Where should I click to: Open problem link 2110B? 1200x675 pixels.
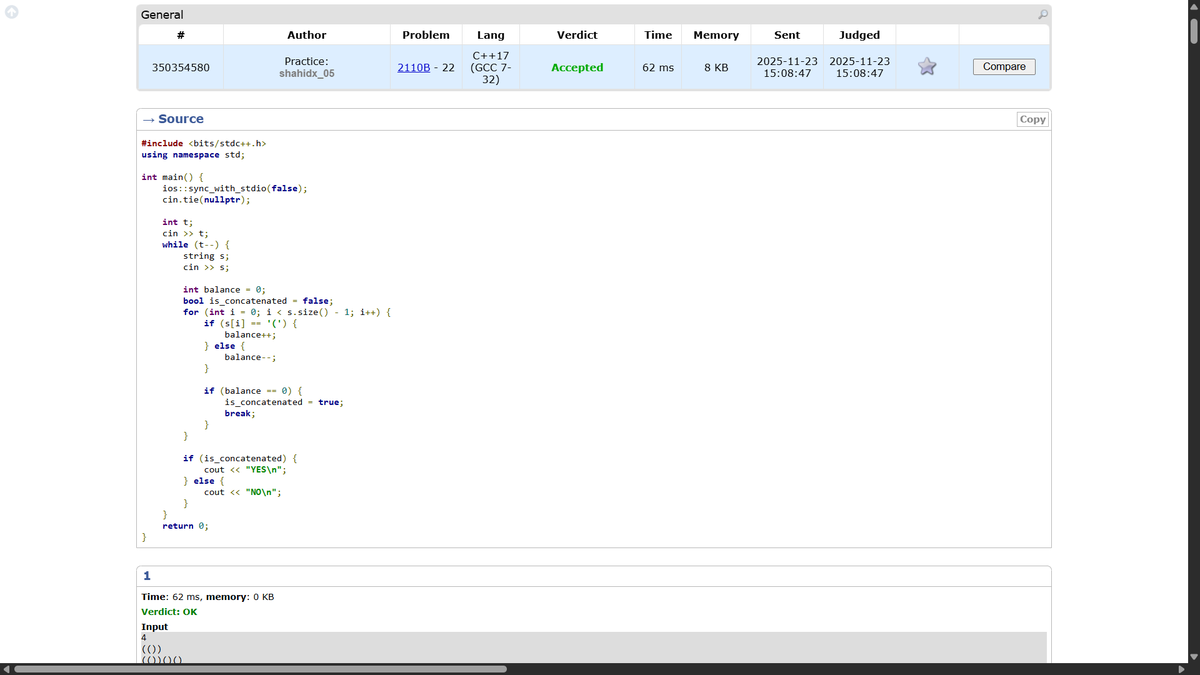pyautogui.click(x=417, y=68)
